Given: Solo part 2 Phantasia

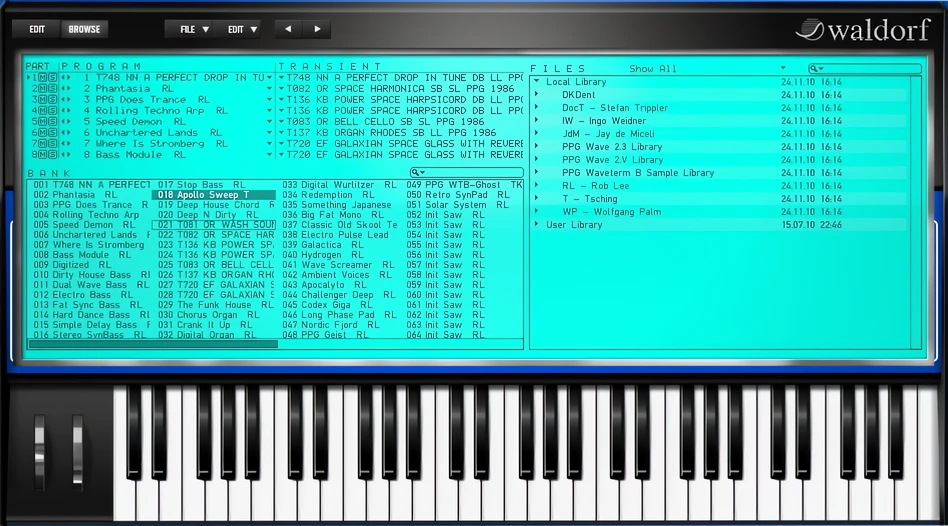Looking at the screenshot, I should [53, 88].
